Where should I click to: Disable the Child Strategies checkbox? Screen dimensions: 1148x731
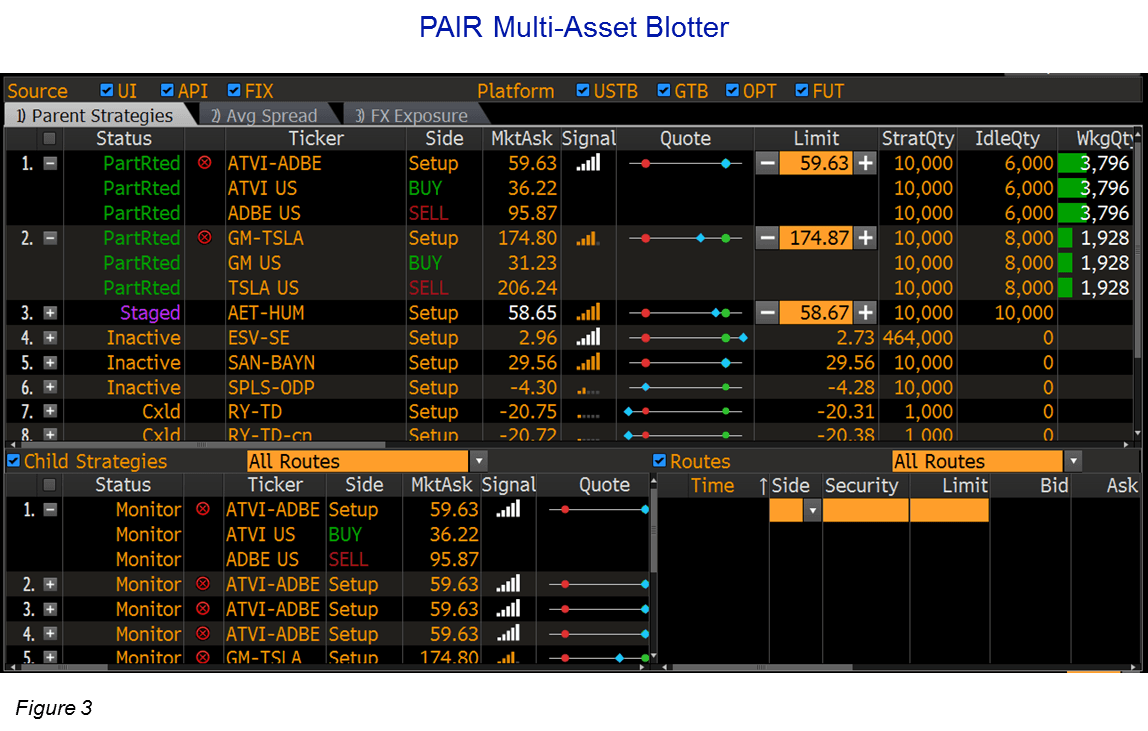click(x=14, y=461)
